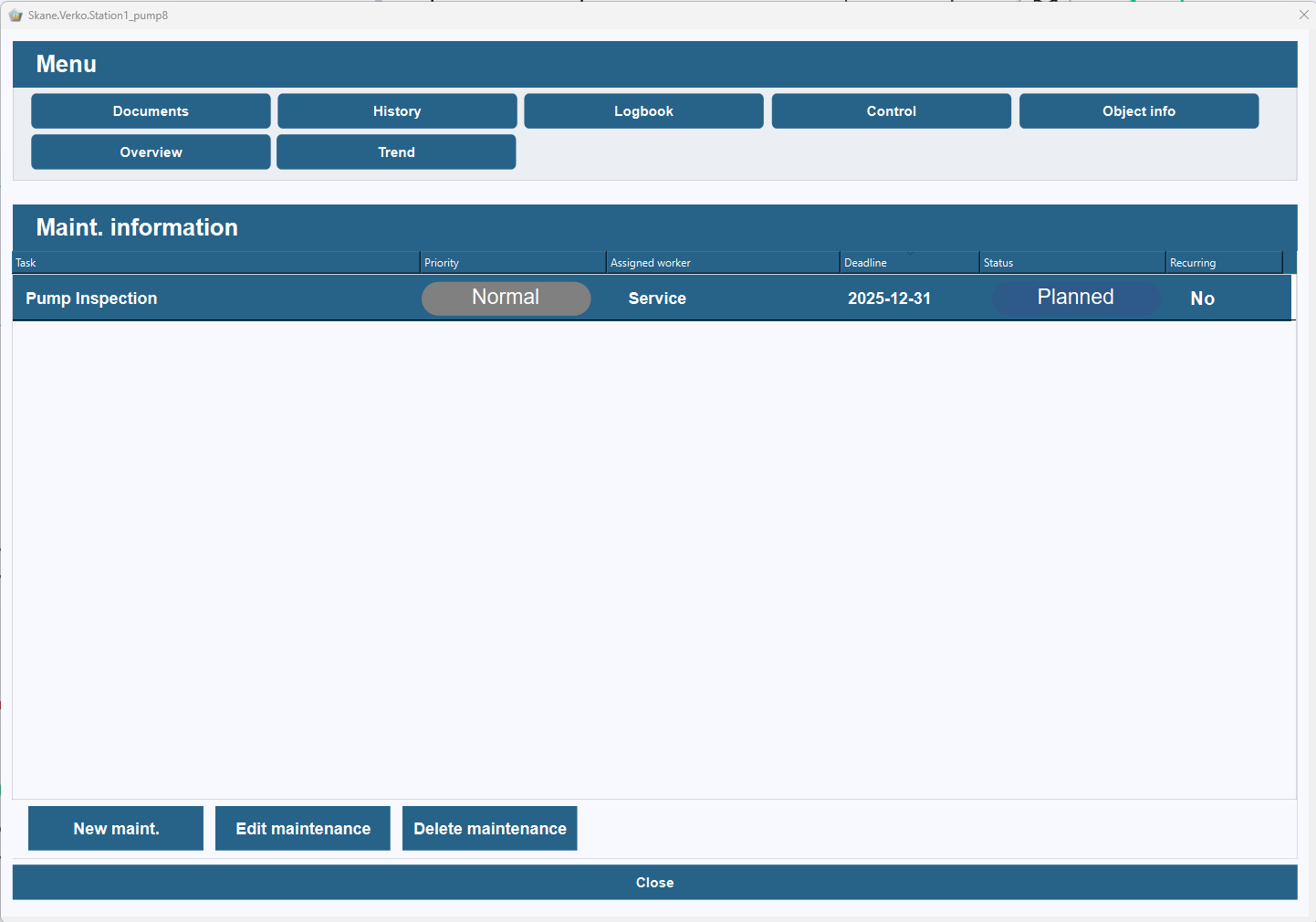Open the Trend view
1316x922 pixels.
396,152
